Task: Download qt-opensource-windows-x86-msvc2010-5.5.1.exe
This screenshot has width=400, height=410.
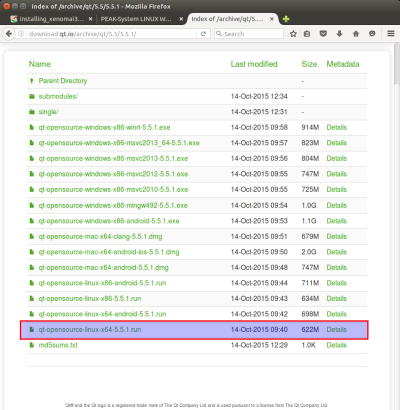Action: pos(113,189)
